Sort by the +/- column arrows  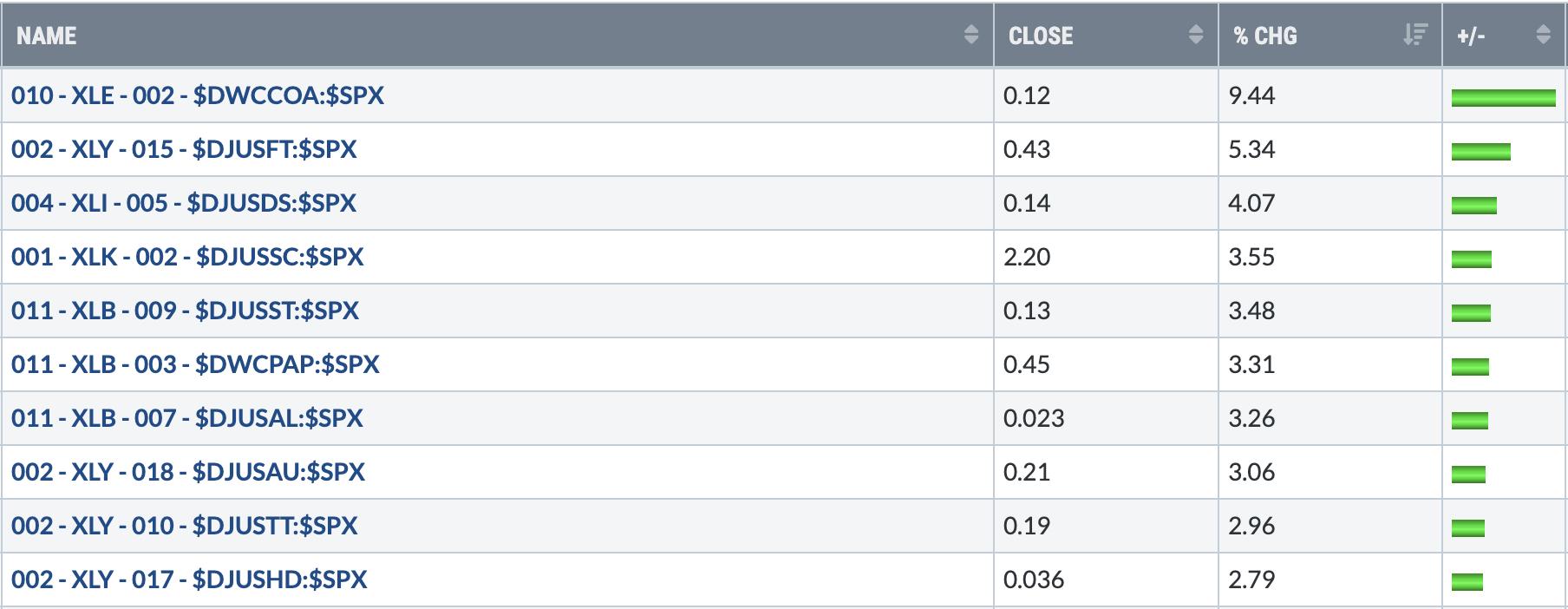[1543, 35]
